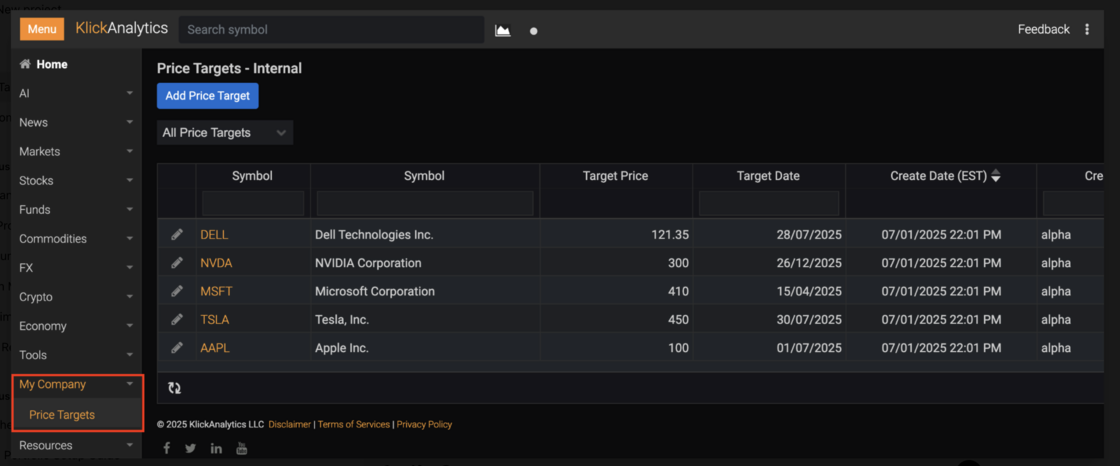
Task: Collapse the My Company section
Action: coord(76,385)
